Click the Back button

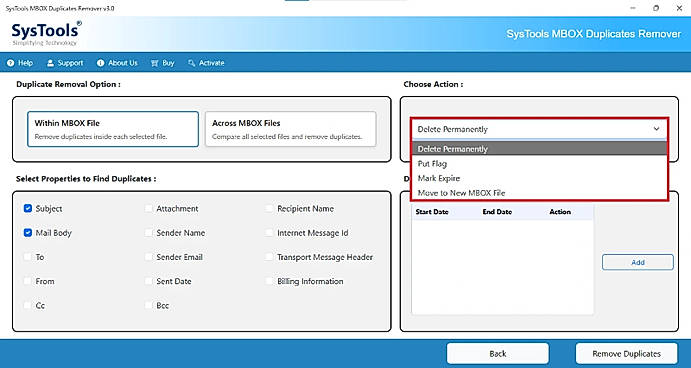498,353
